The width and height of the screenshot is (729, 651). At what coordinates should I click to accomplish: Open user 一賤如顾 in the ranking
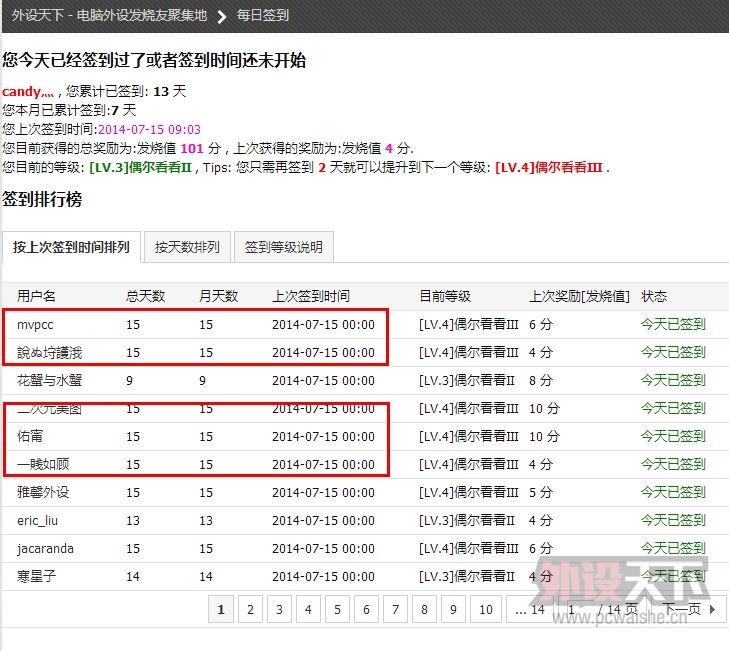(x=43, y=464)
